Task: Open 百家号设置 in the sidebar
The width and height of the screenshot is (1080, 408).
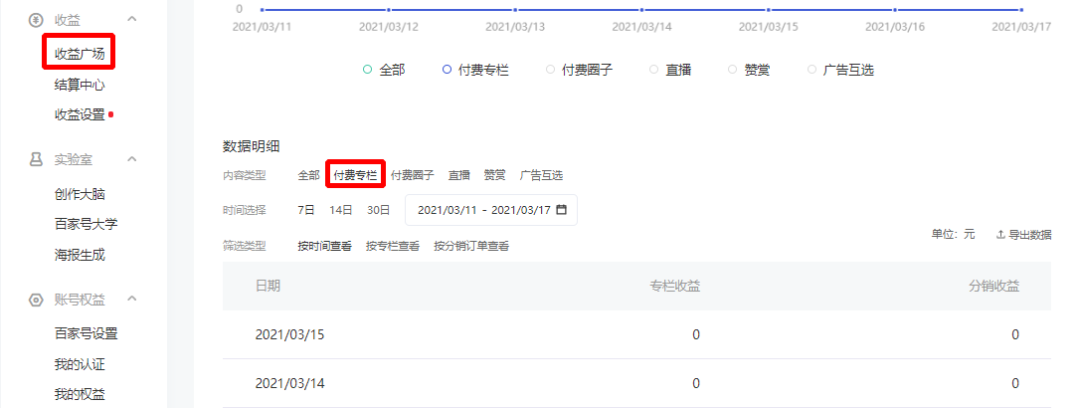Action: pyautogui.click(x=85, y=334)
